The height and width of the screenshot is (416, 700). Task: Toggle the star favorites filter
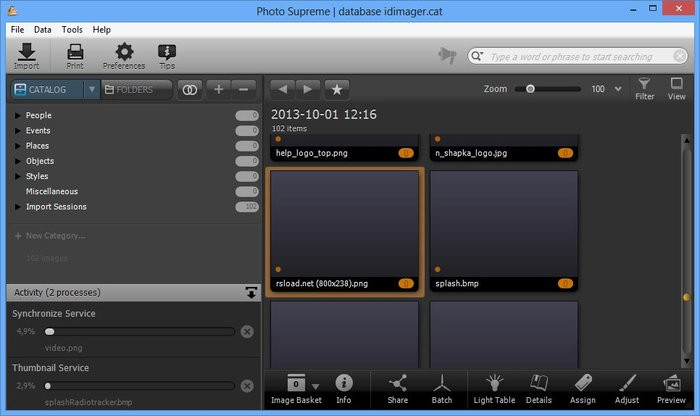338,89
